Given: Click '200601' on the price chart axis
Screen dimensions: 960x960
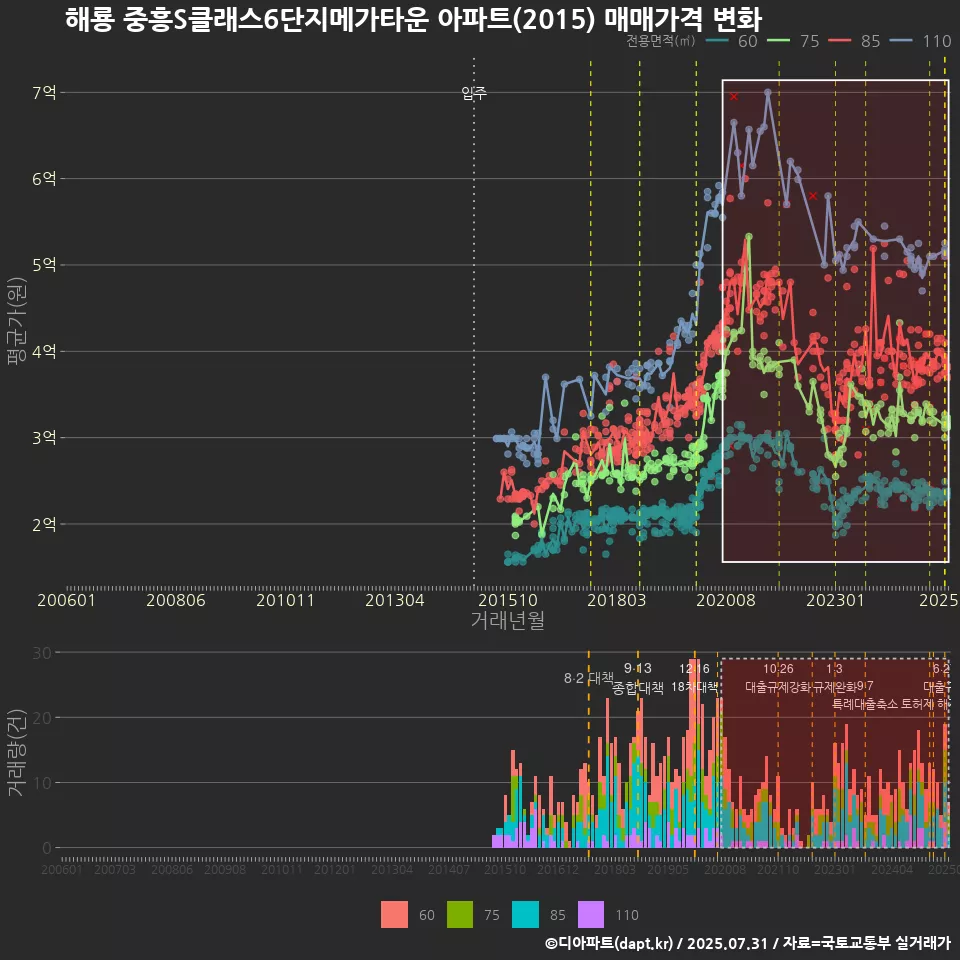Looking at the screenshot, I should [x=66, y=600].
